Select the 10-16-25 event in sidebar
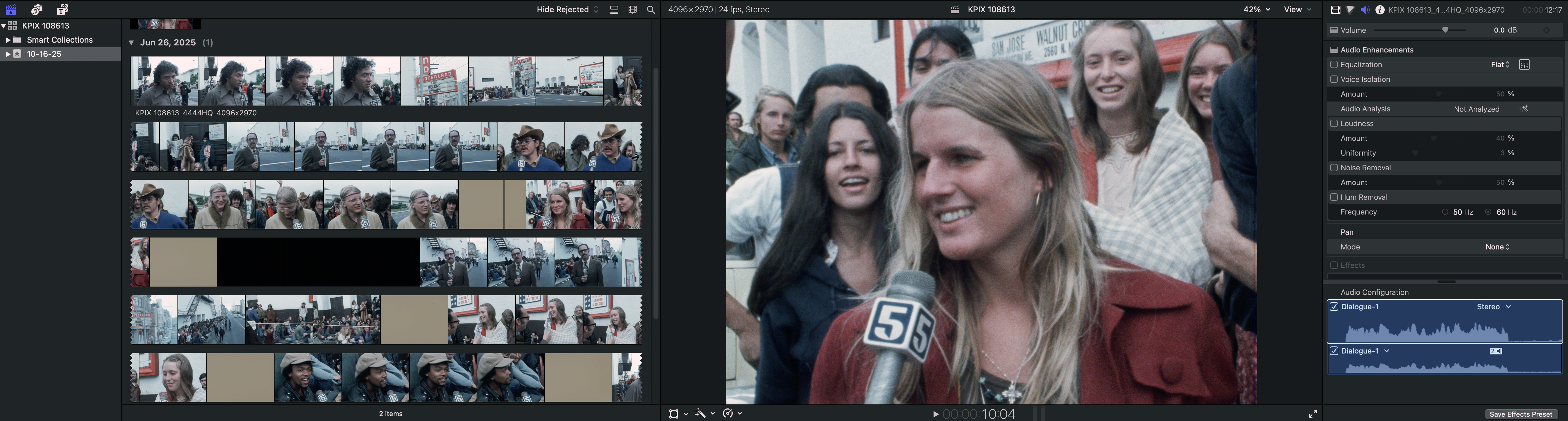Screen dimensions: 1568x421 tap(44, 54)
